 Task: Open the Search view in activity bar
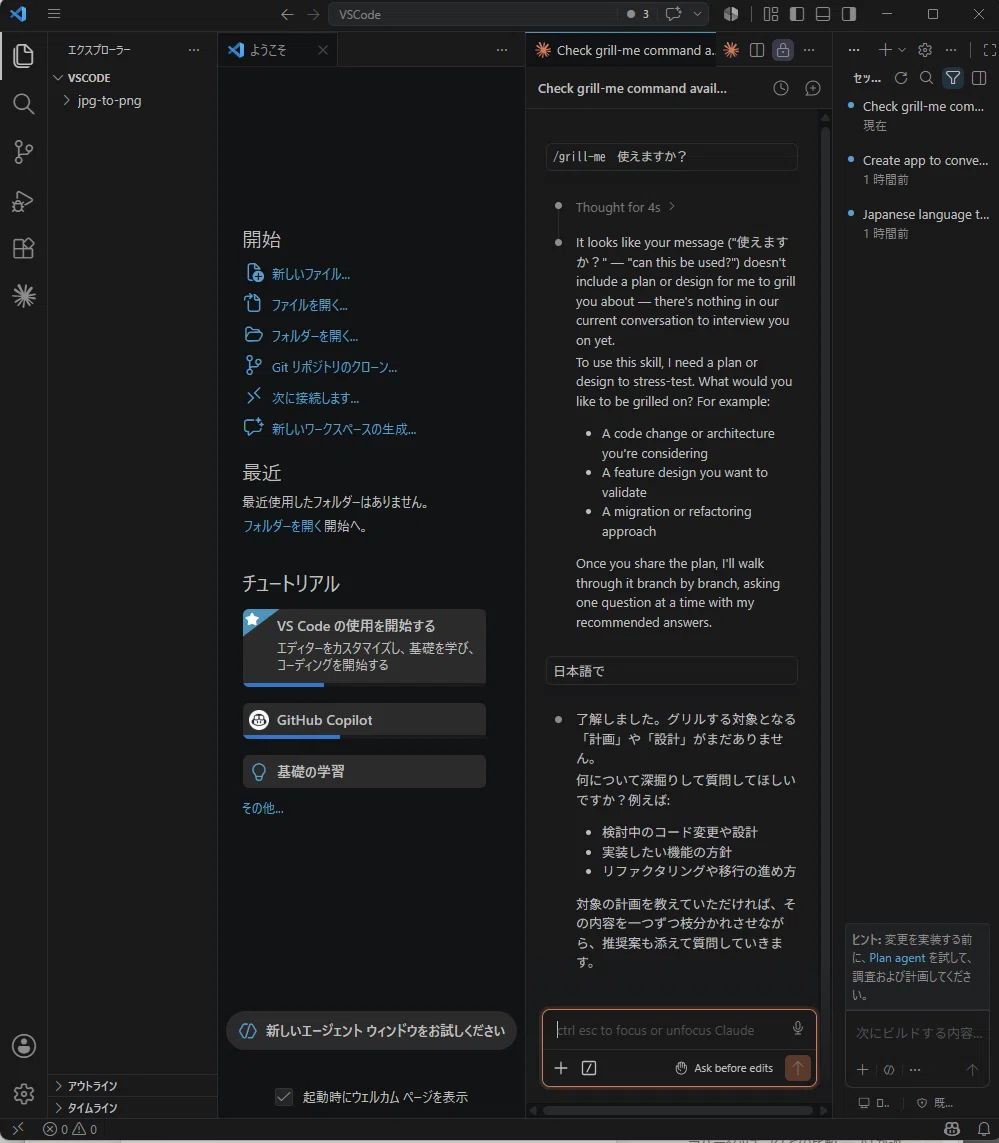(23, 104)
